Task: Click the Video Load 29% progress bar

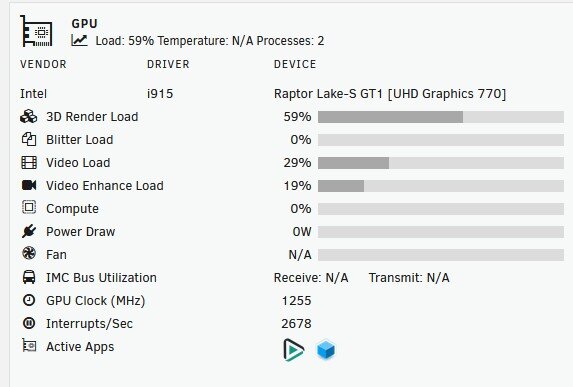Action: pos(441,163)
